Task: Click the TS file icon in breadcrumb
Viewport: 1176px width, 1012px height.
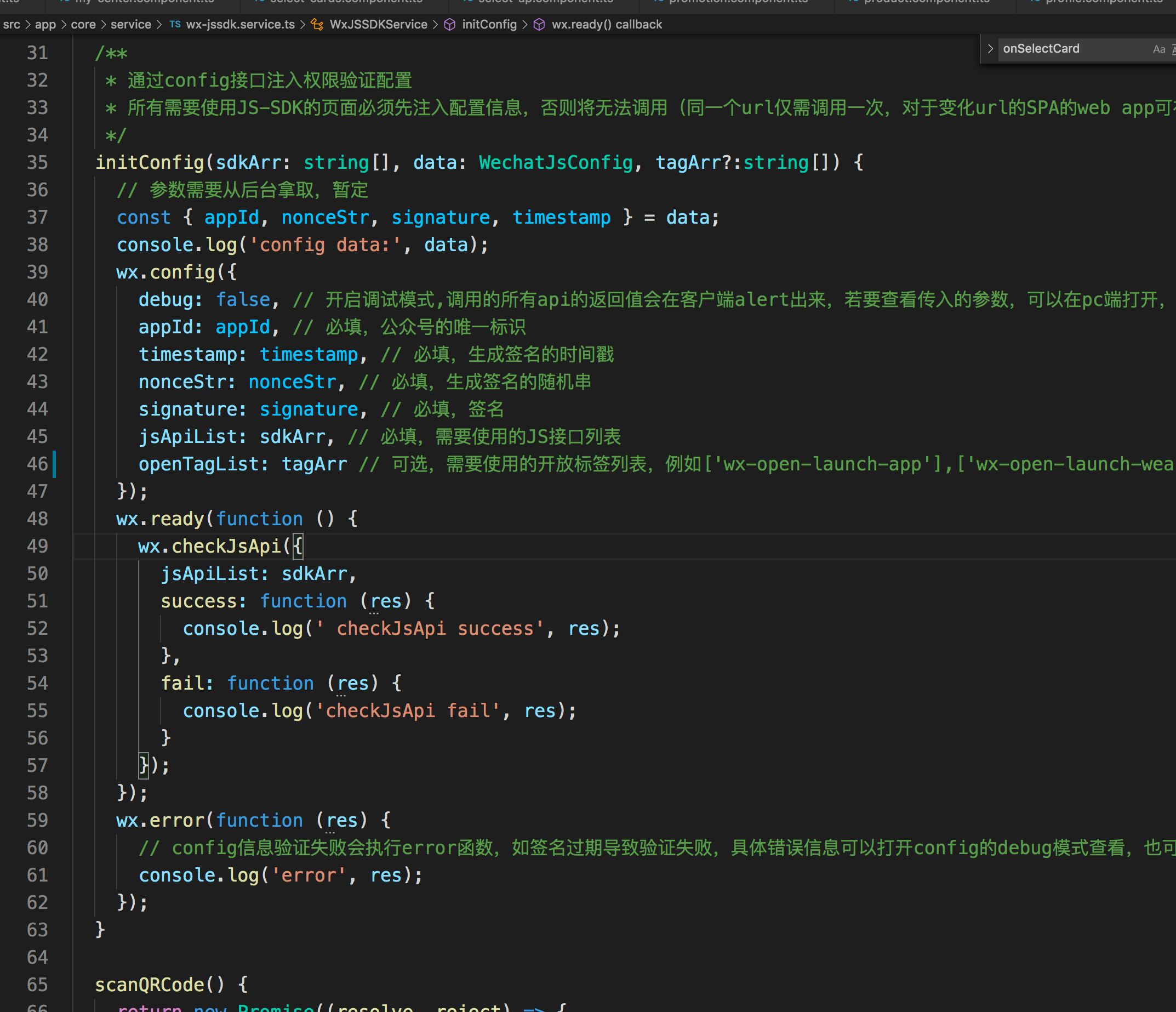Action: pos(175,25)
